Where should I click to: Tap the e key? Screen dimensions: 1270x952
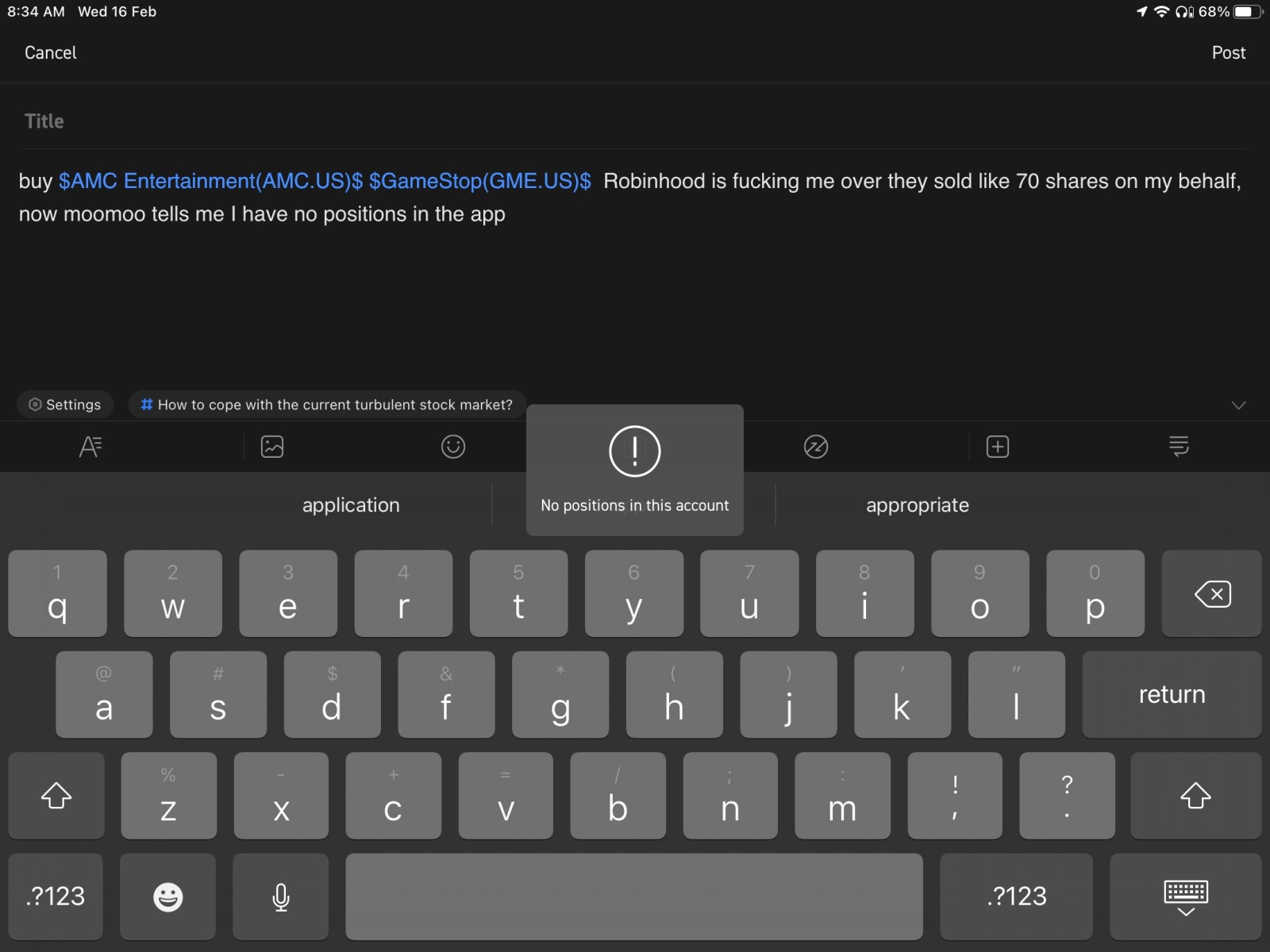click(x=288, y=593)
